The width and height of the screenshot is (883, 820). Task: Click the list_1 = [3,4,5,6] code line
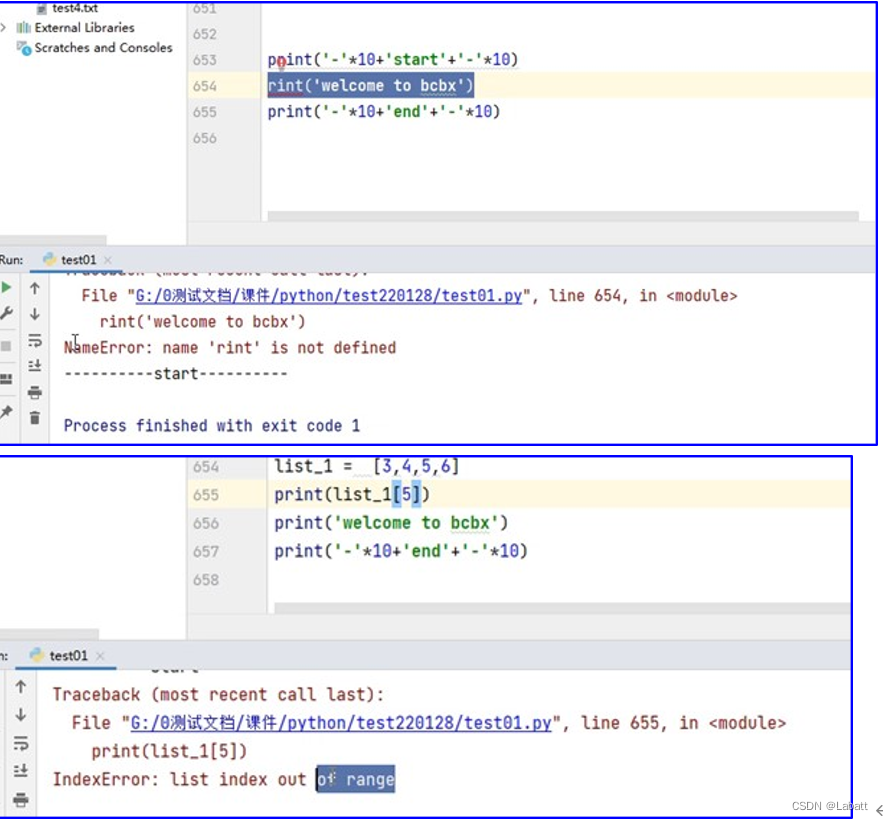[367, 466]
